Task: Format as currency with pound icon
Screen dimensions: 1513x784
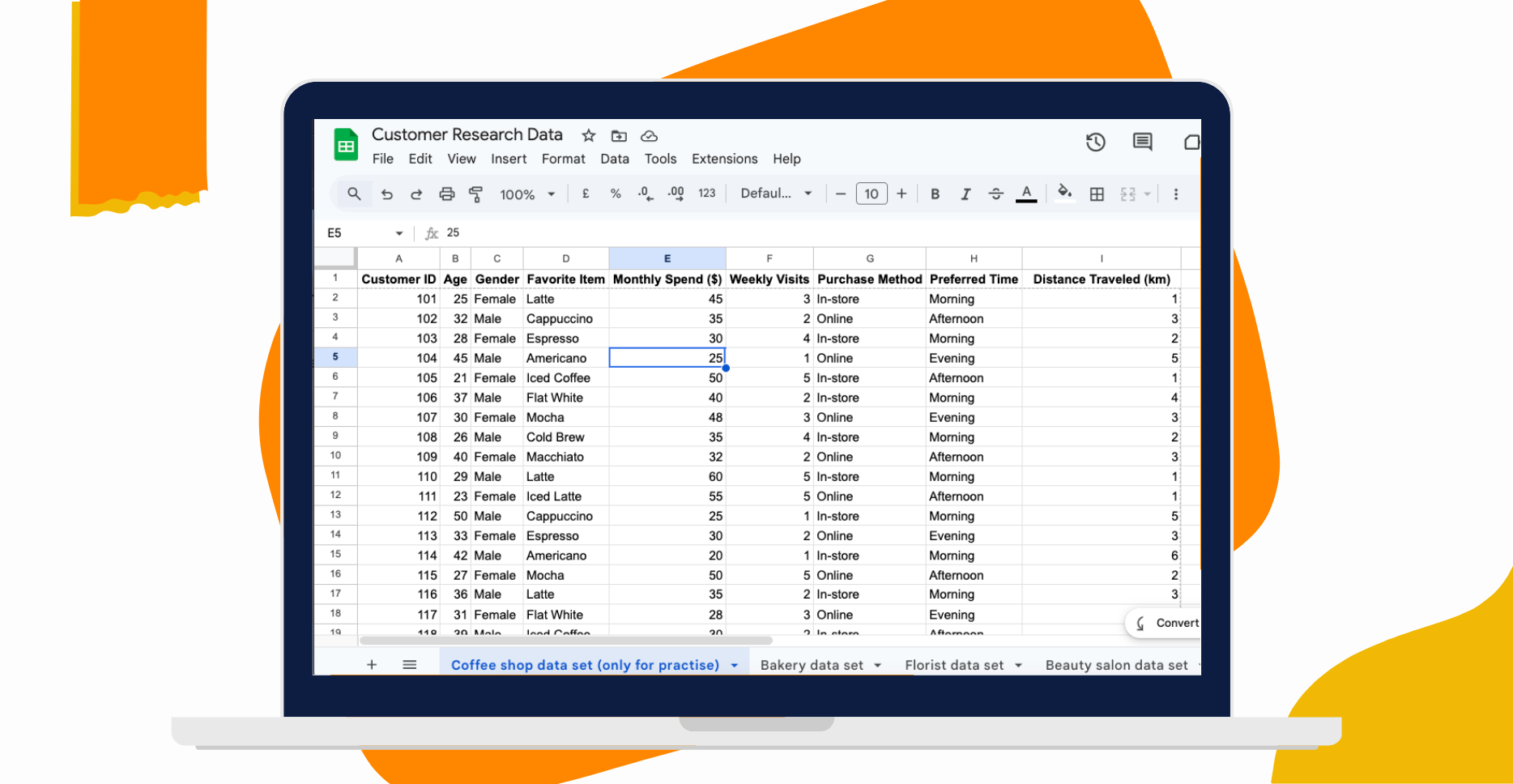Action: 586,194
